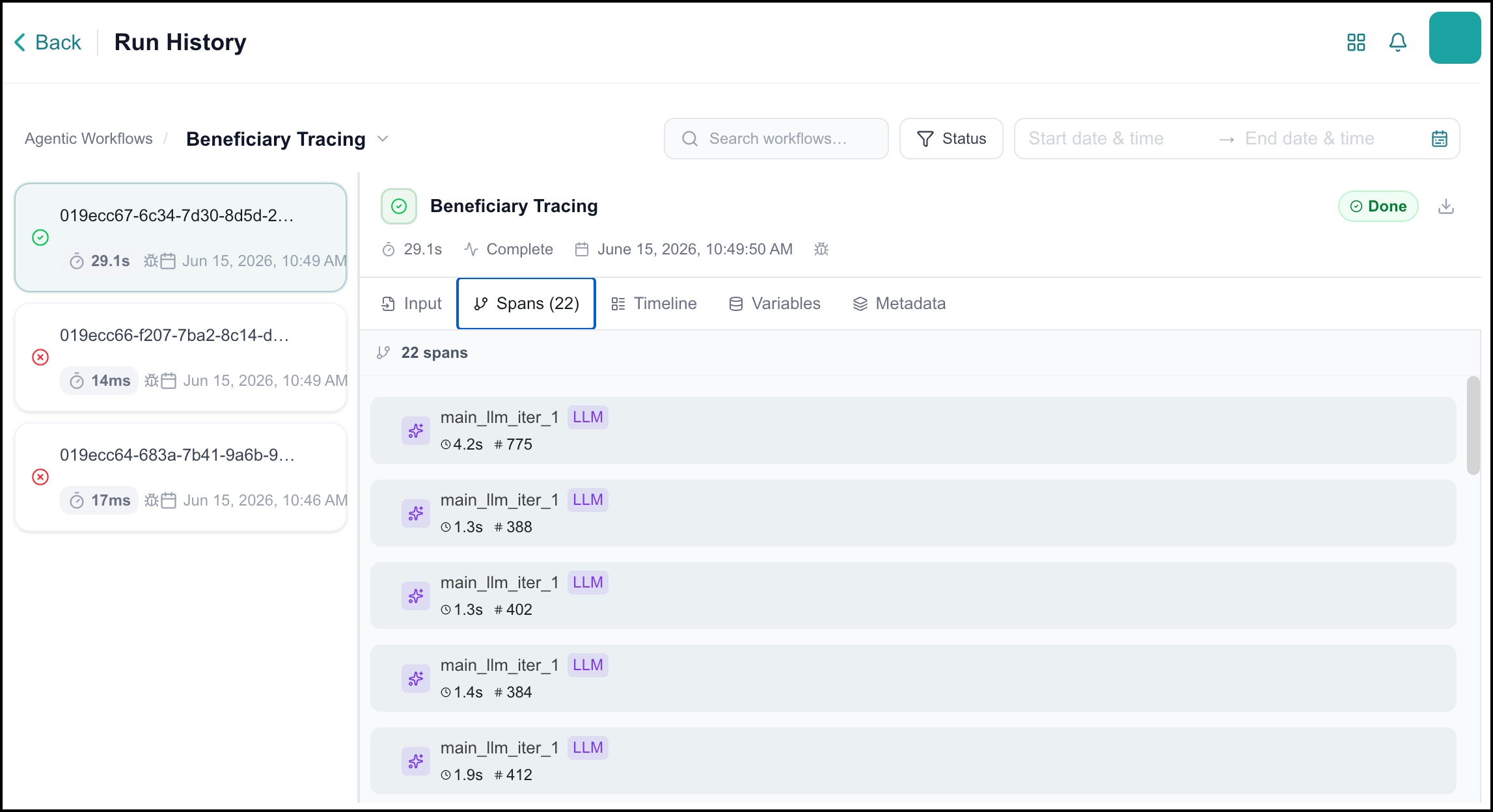Screen dimensions: 1493x812
Task: Click the debug bug icon on the 14ms run
Action: click(152, 381)
